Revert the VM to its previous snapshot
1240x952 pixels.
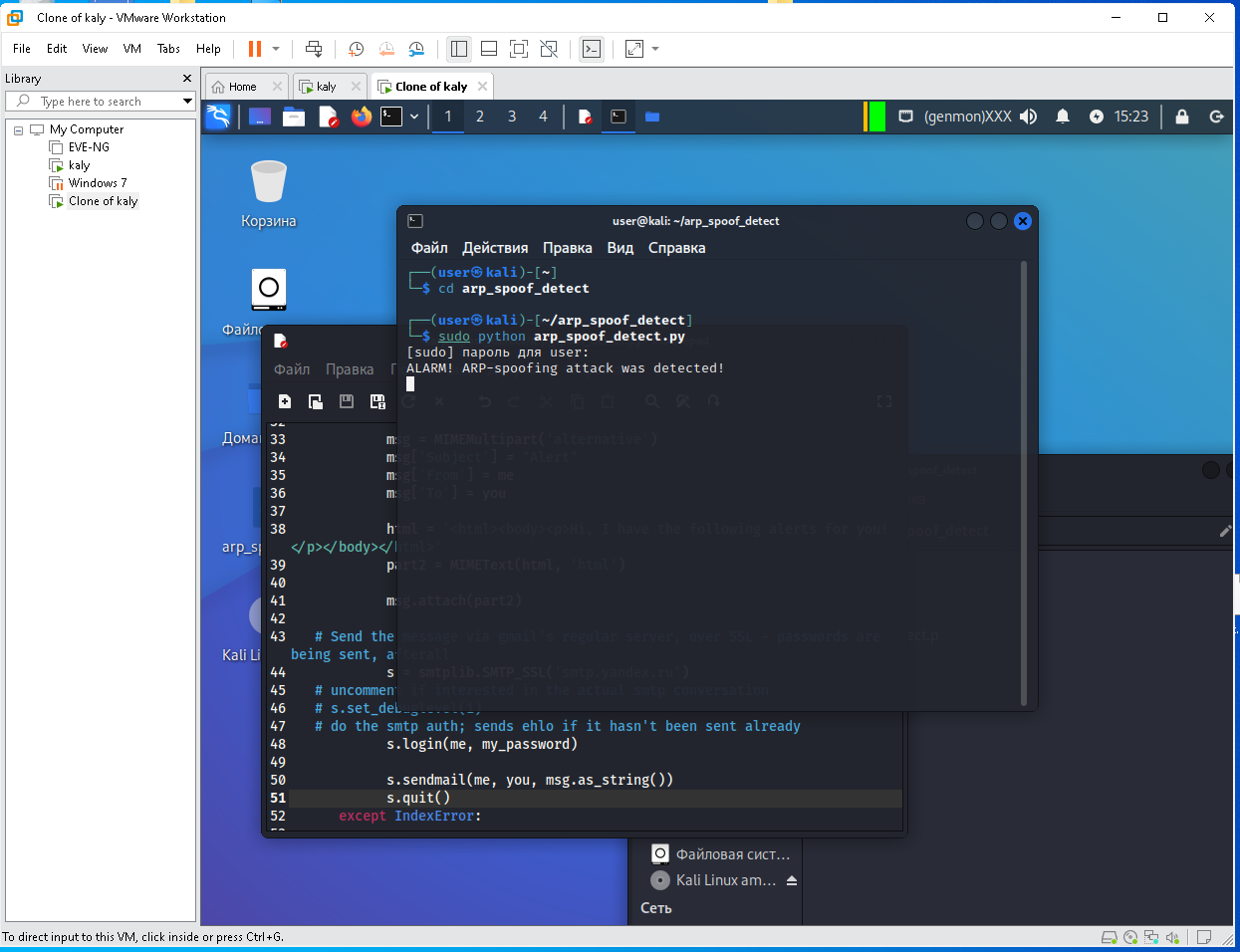(x=386, y=49)
